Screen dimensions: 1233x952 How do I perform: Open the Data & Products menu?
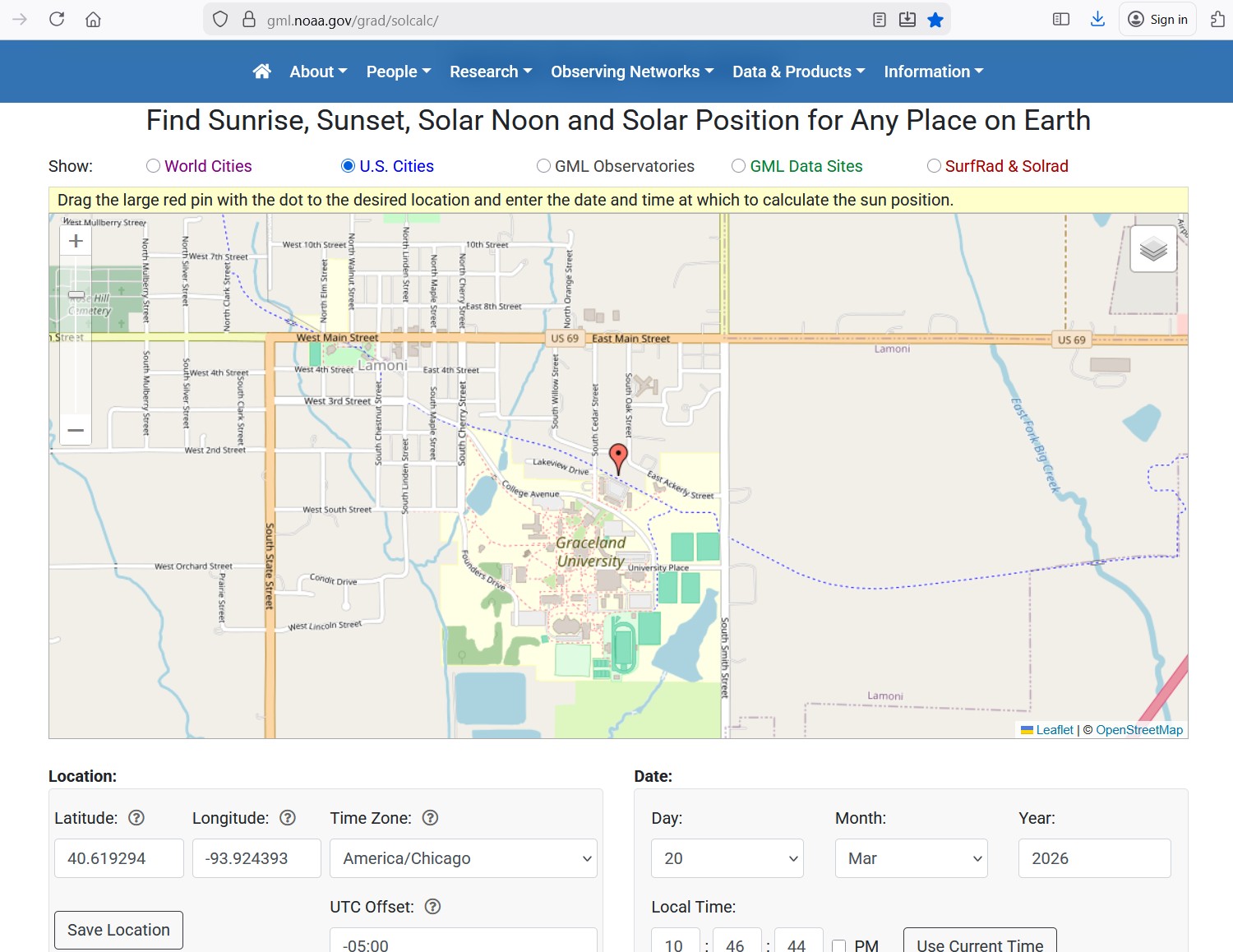coord(798,72)
